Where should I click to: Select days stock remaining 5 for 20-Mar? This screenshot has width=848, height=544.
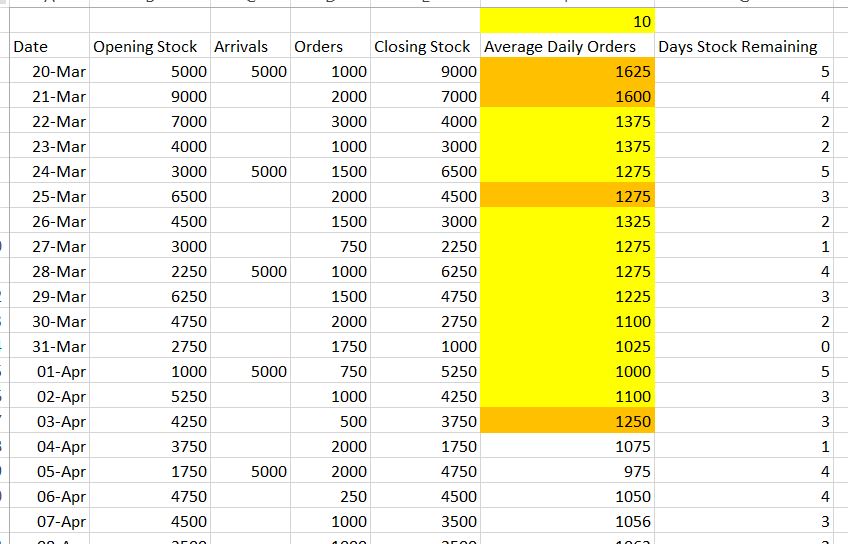[744, 71]
